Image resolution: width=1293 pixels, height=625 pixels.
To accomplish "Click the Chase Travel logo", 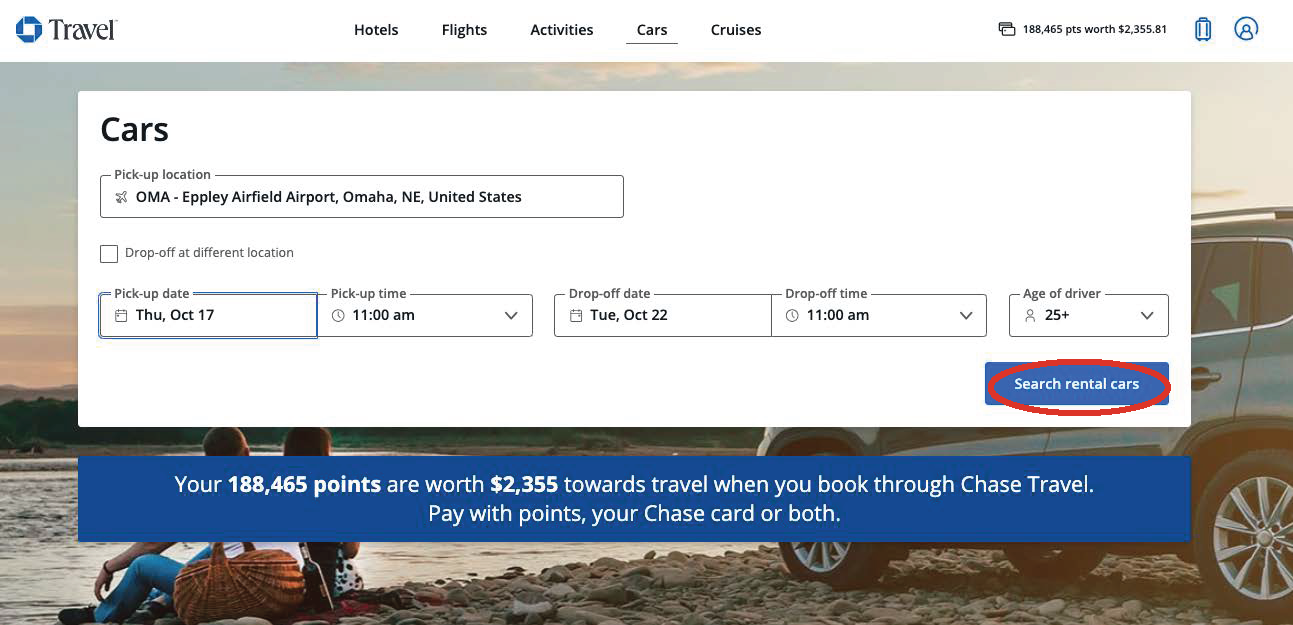I will click(x=66, y=29).
